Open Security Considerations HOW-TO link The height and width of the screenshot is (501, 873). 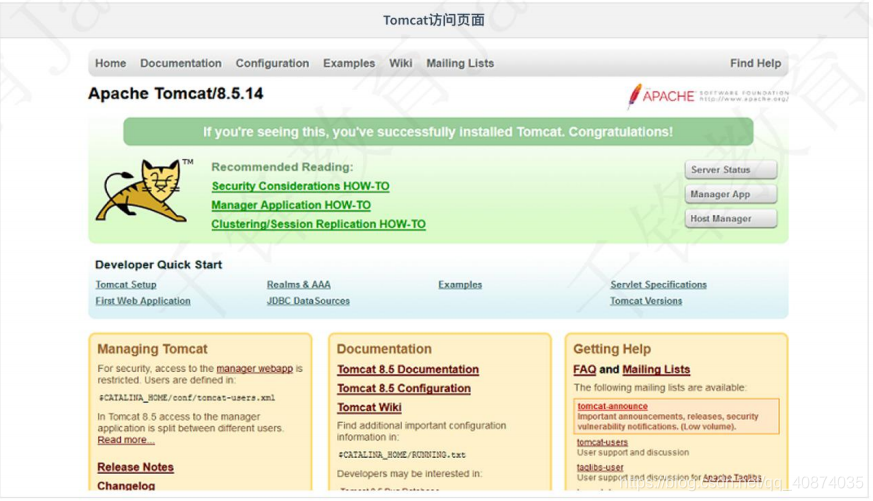coord(301,186)
